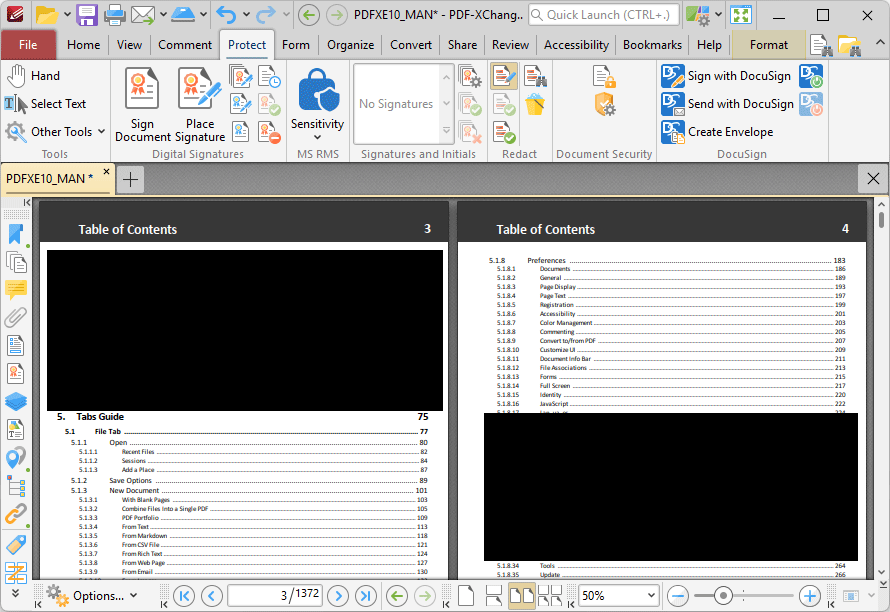This screenshot has width=890, height=612.
Task: Switch to the Home ribbon tab
Action: [x=83, y=45]
